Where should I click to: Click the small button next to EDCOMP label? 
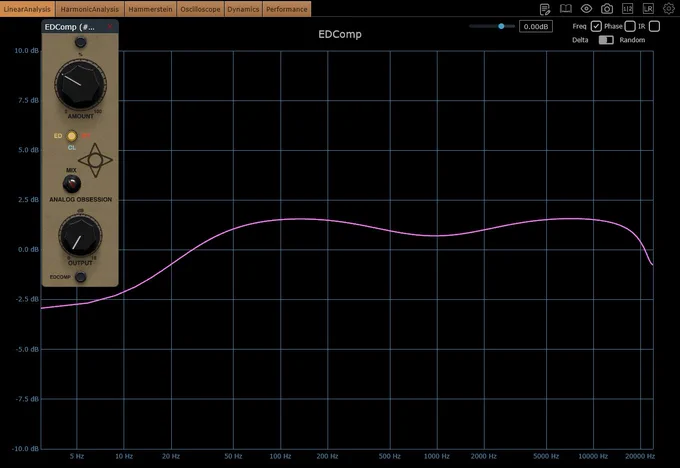(x=80, y=277)
